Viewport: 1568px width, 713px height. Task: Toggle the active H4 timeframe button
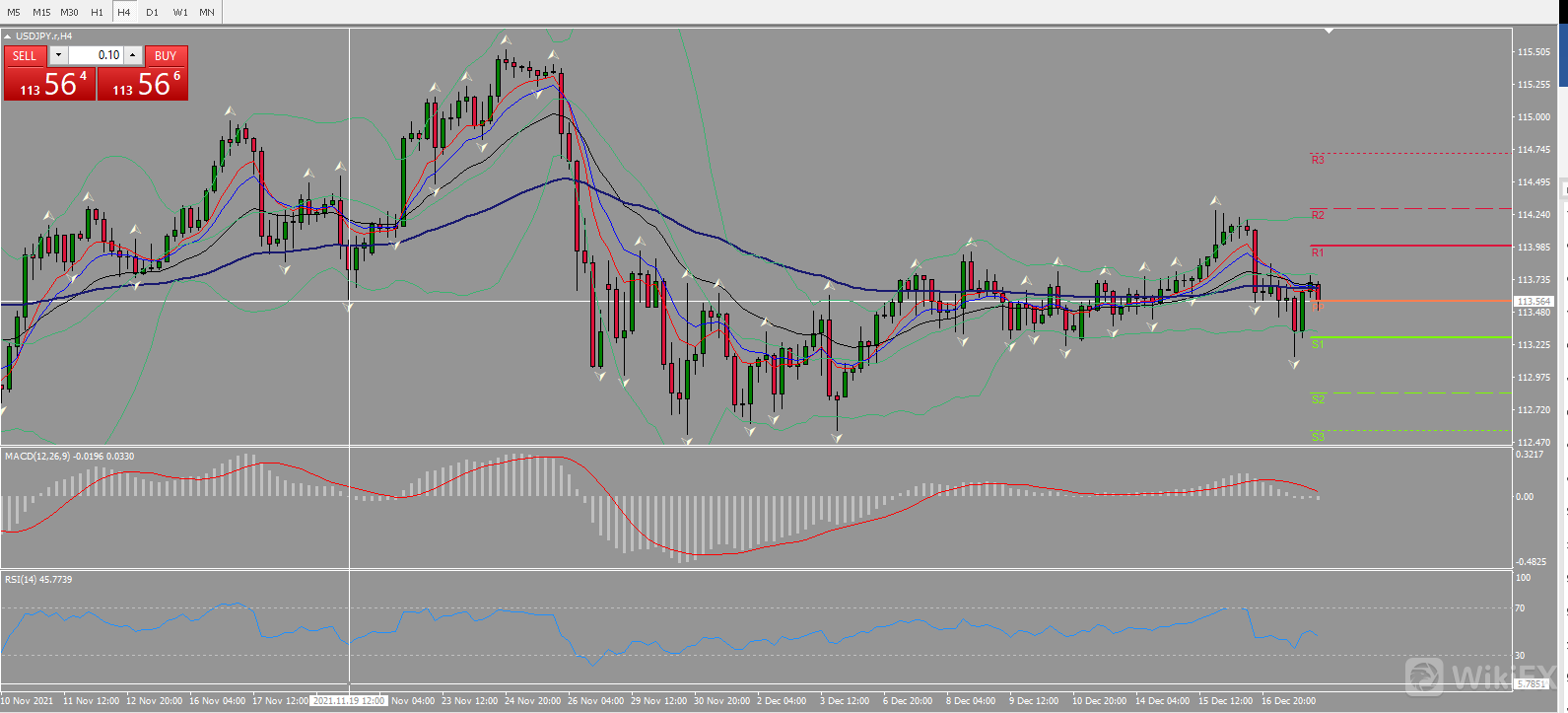(x=124, y=12)
